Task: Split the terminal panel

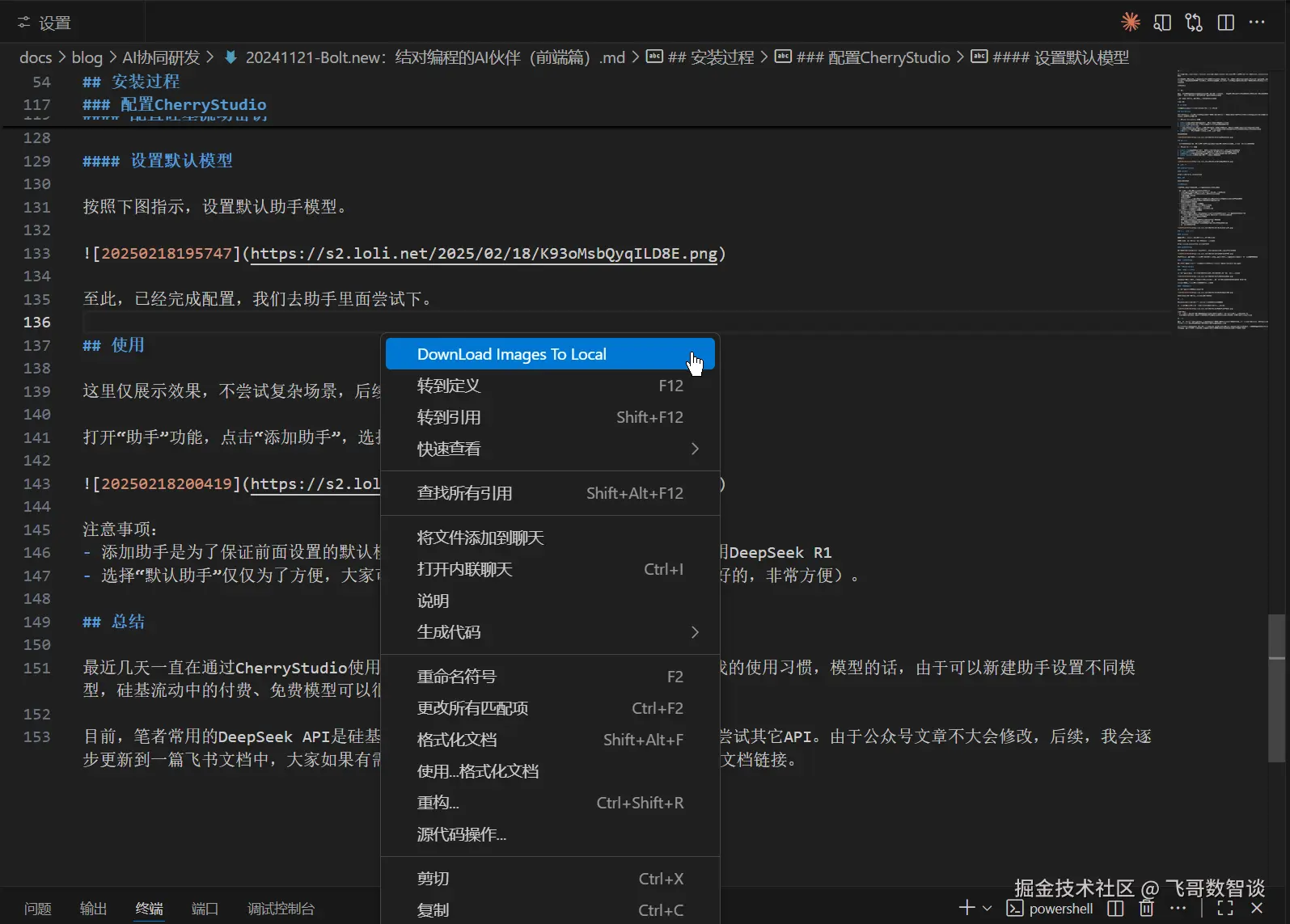Action: pos(1115,908)
